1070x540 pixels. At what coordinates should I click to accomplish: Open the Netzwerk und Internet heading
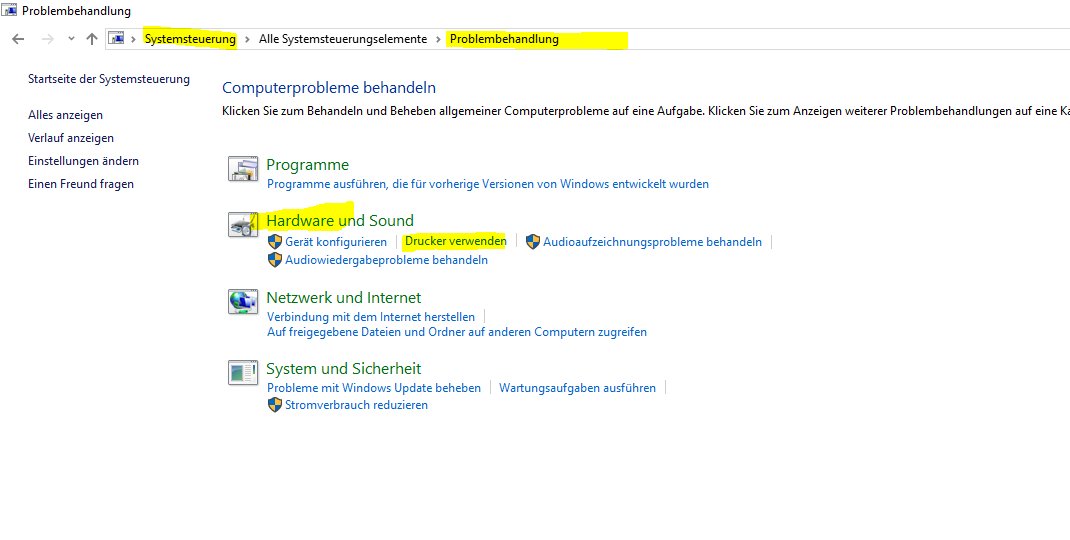[343, 298]
